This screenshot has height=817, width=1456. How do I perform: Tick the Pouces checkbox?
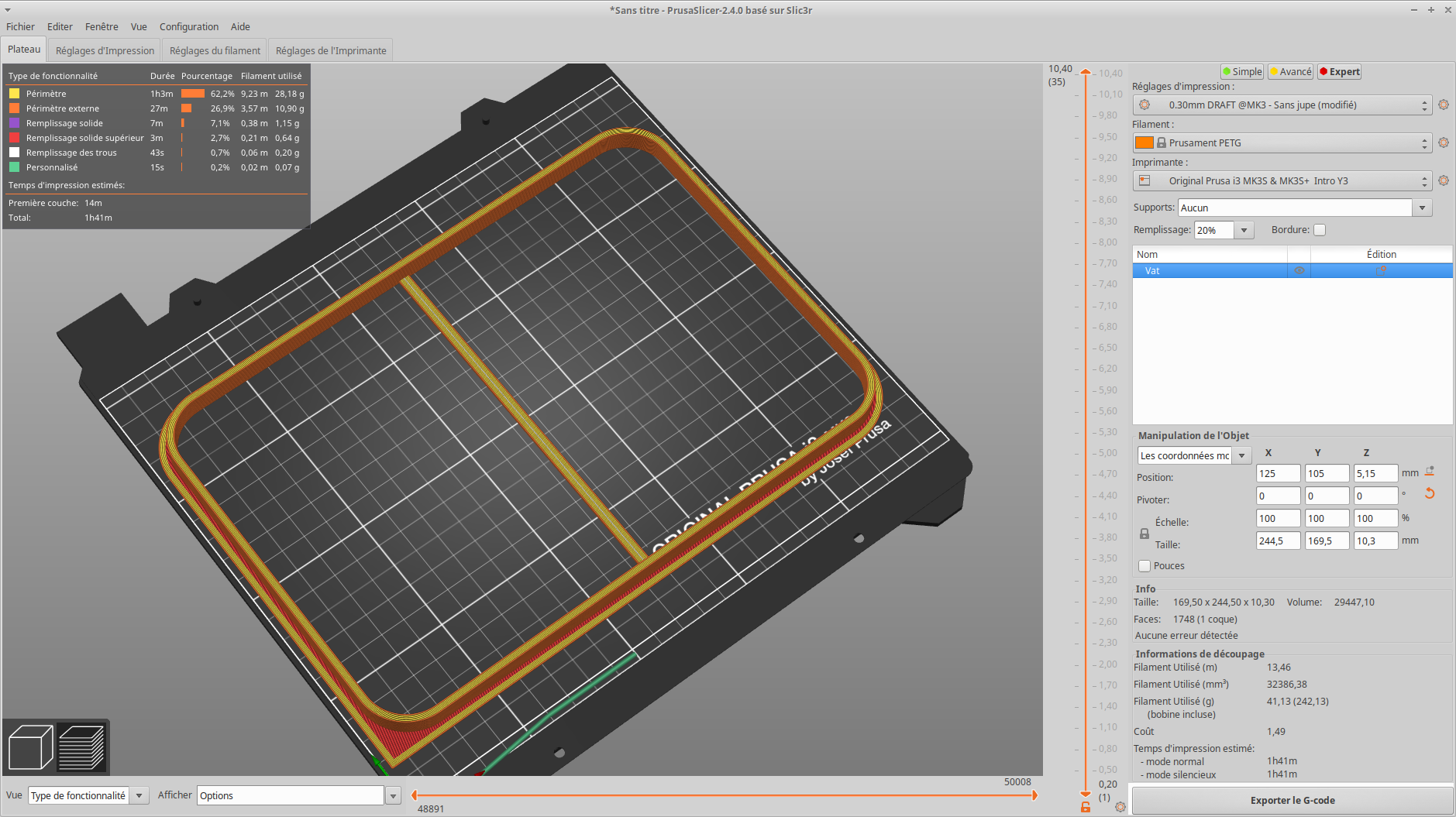[x=1144, y=566]
